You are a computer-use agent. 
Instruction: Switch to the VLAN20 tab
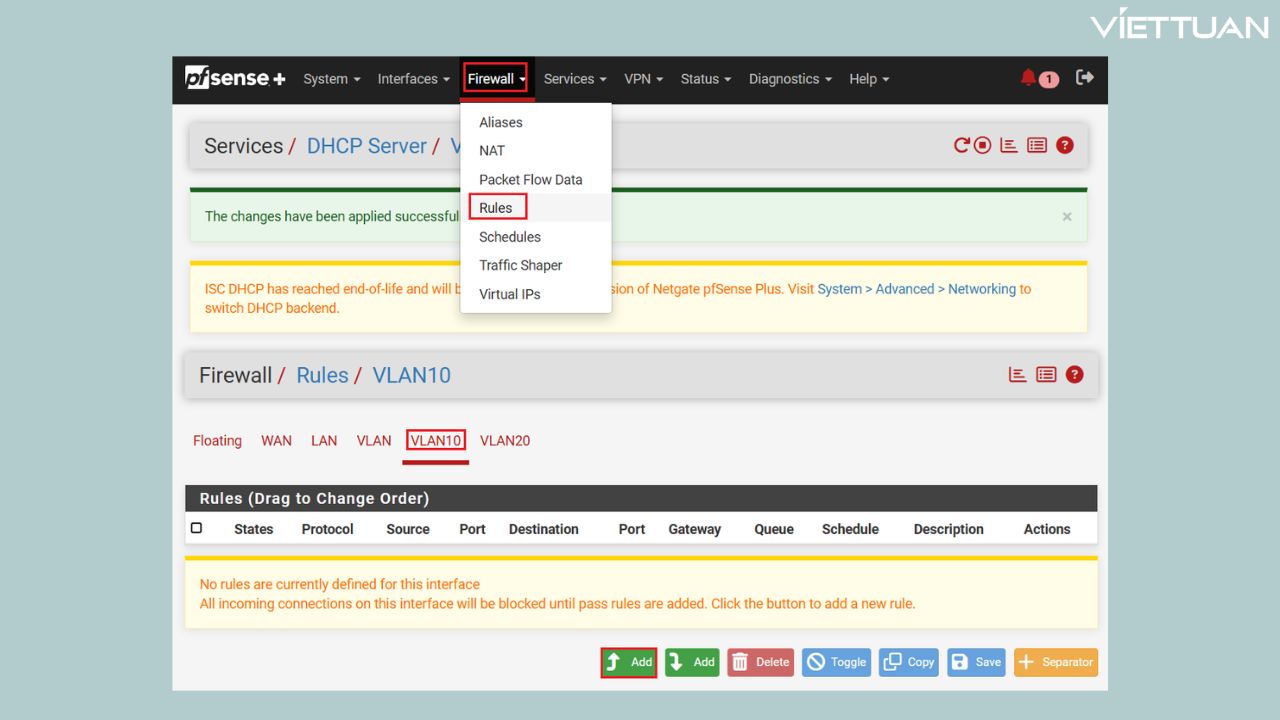point(505,441)
